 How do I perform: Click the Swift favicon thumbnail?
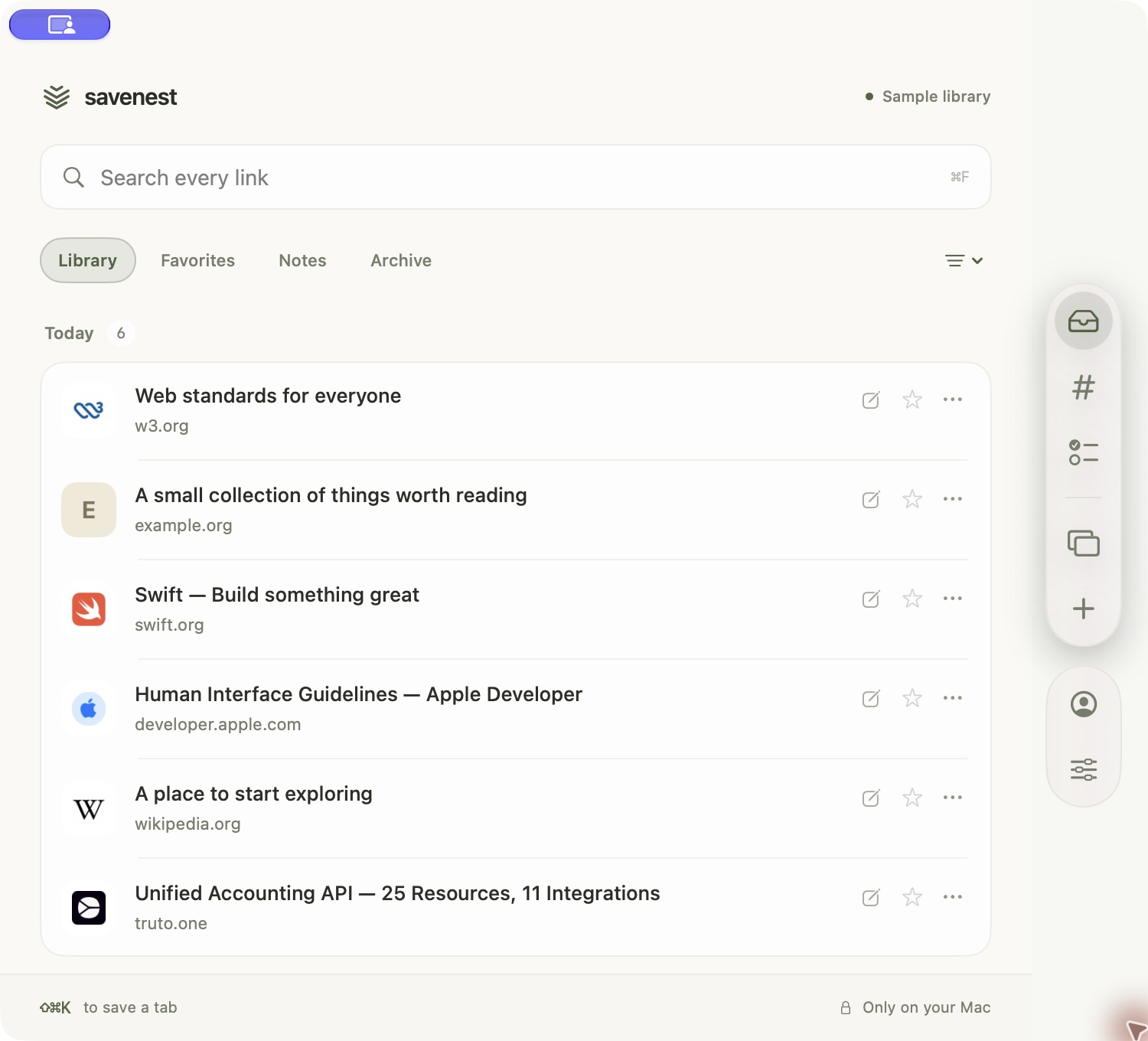point(89,609)
